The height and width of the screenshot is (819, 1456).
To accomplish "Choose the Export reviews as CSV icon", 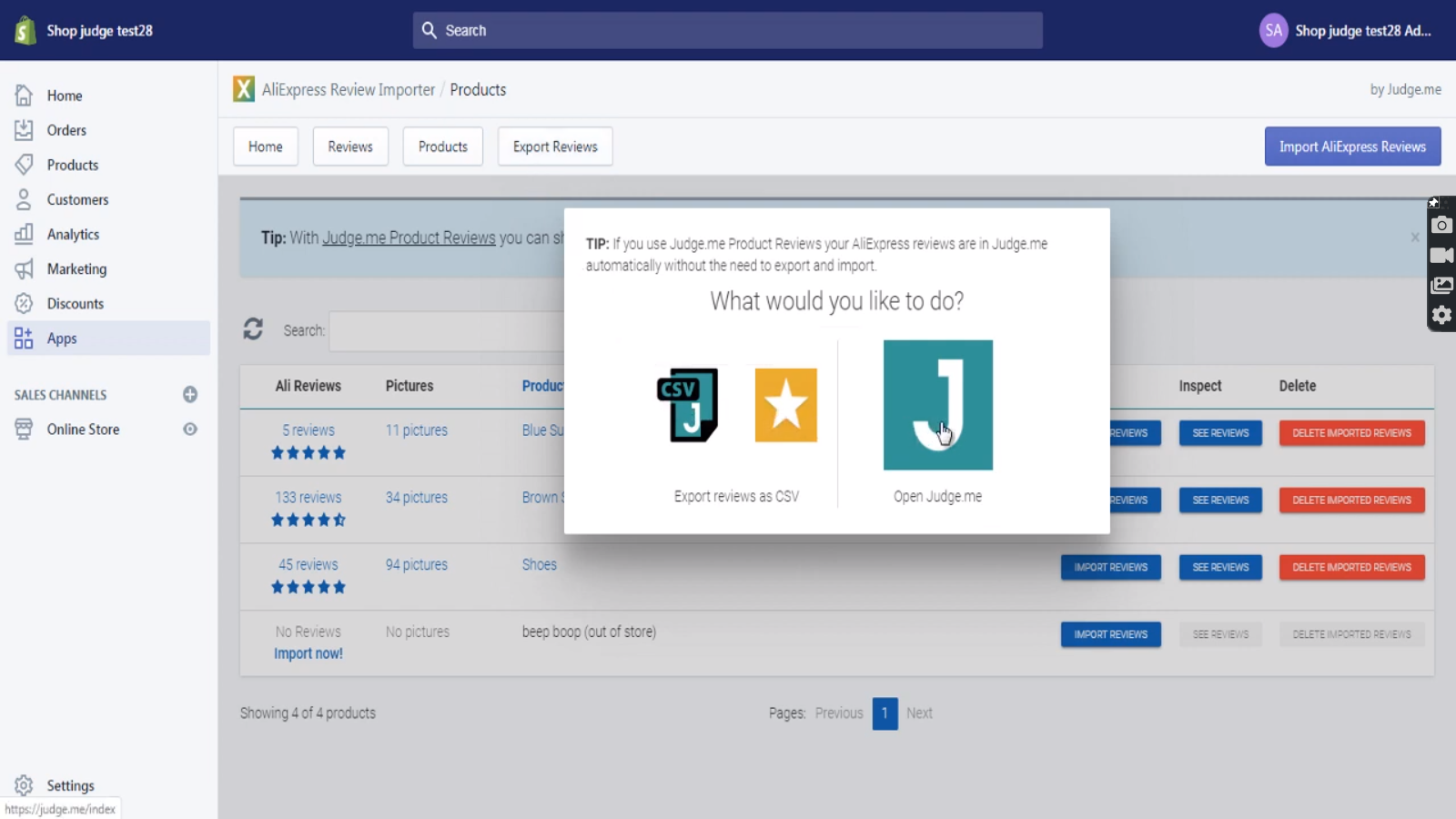I will coord(688,405).
